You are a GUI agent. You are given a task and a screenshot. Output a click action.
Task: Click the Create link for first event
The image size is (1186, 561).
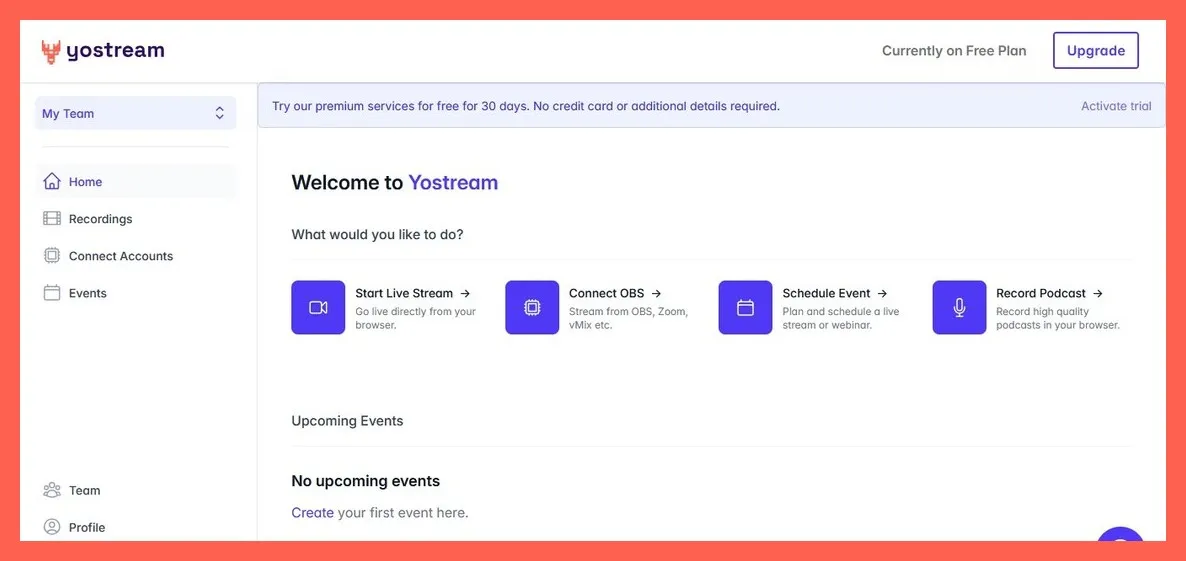coord(312,513)
